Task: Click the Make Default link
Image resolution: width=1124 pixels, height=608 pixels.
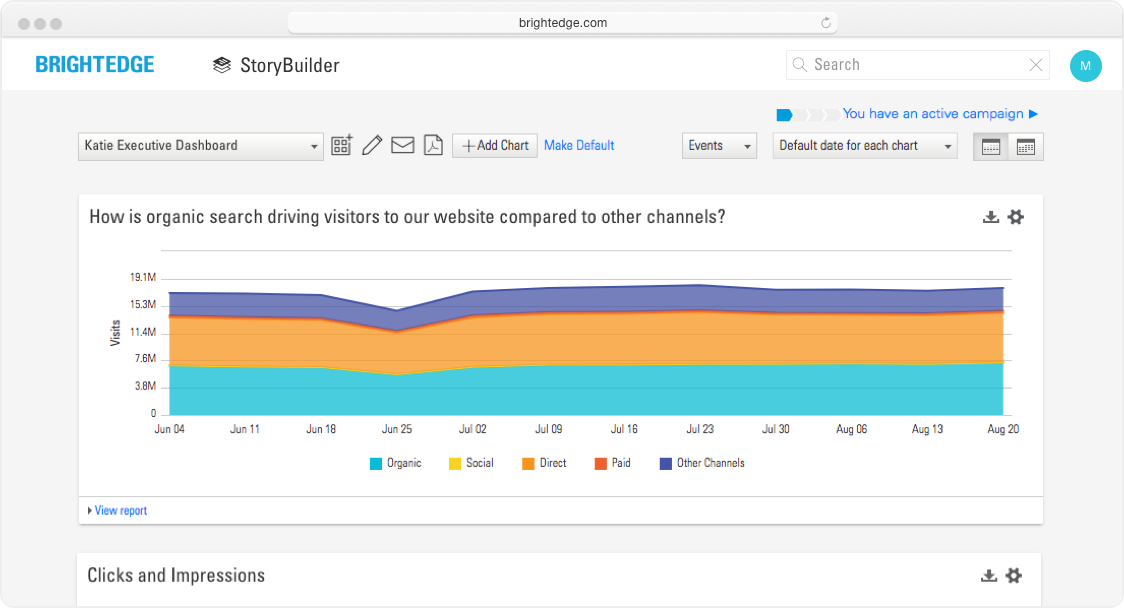Action: click(579, 146)
